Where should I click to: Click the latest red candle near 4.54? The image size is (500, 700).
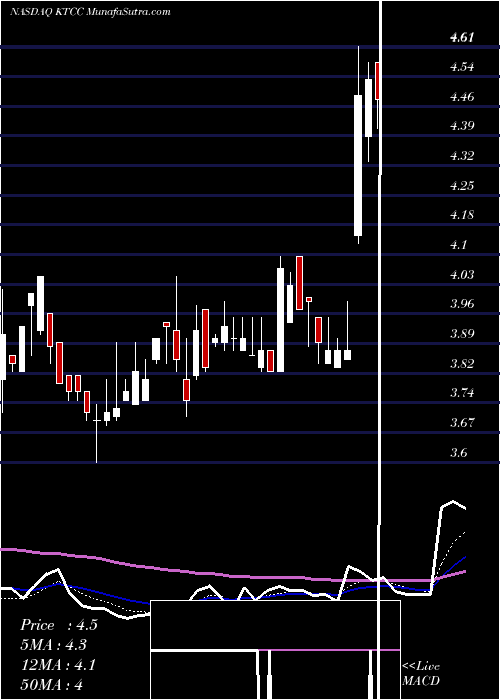point(378,81)
